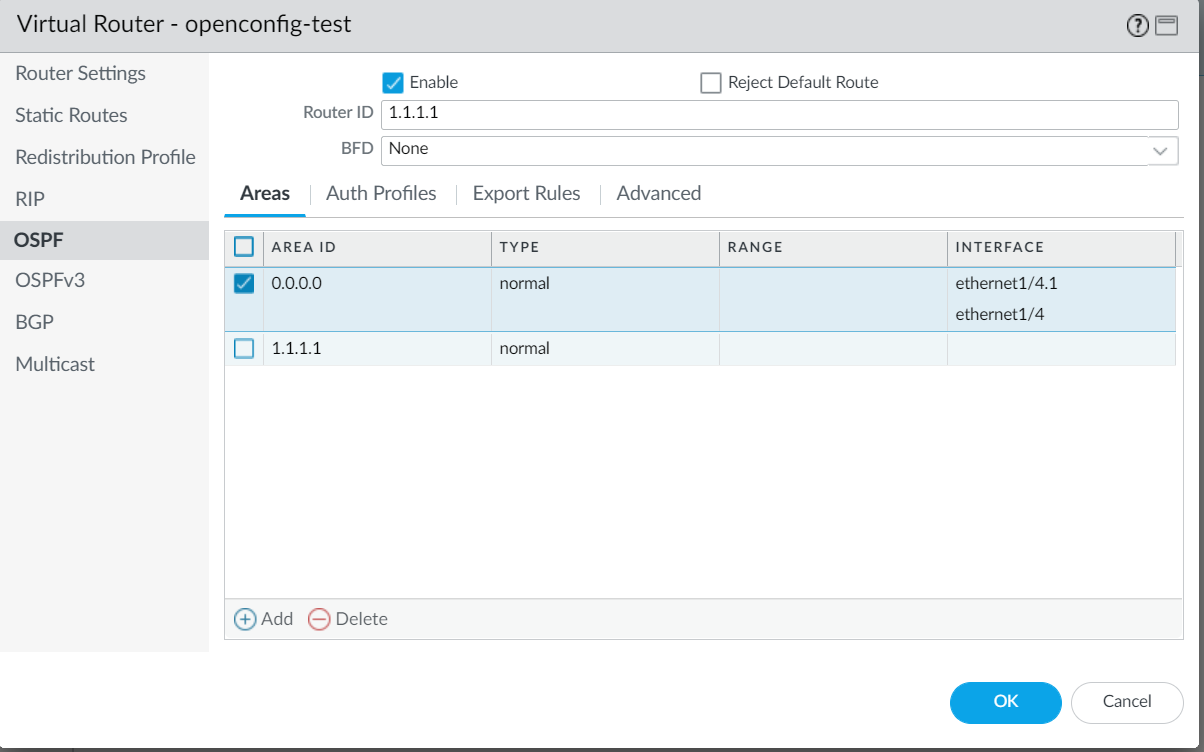Click the maximize dialog icon
This screenshot has height=752, width=1204.
tap(1166, 26)
